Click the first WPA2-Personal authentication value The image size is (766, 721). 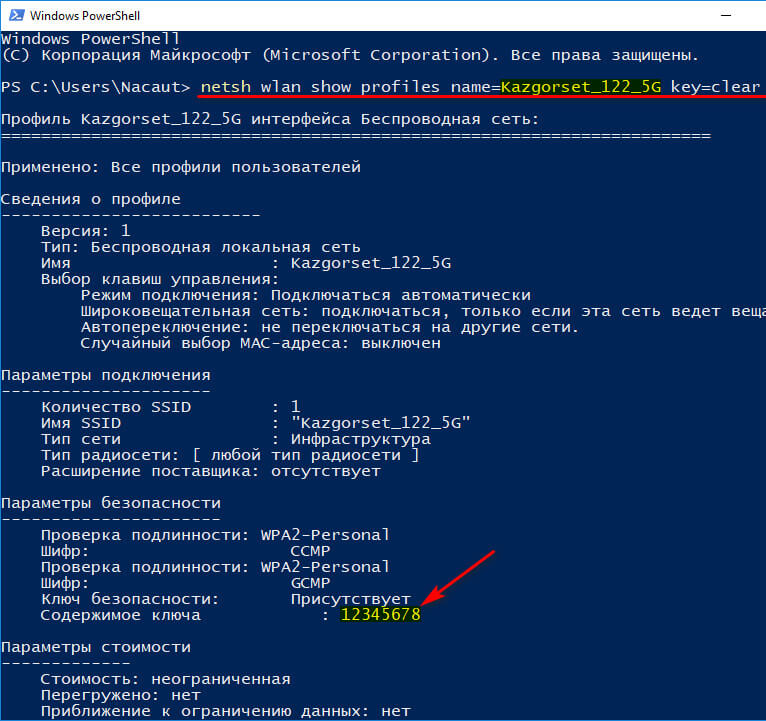(x=325, y=535)
